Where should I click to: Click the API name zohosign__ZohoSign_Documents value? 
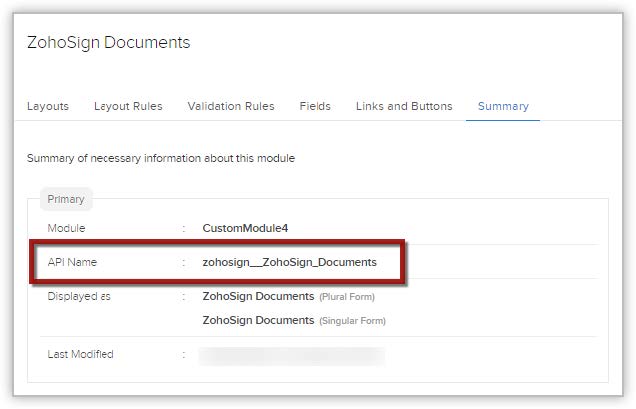tap(290, 262)
